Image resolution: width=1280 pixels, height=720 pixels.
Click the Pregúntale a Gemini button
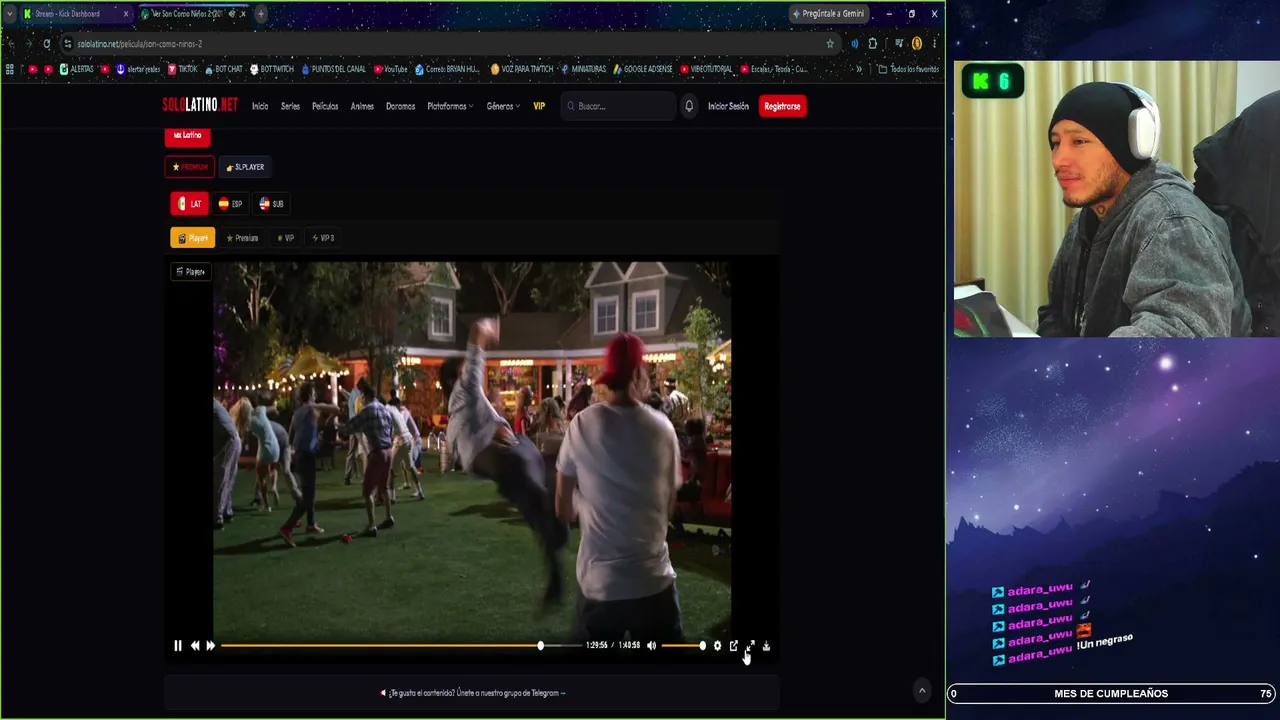pyautogui.click(x=828, y=14)
